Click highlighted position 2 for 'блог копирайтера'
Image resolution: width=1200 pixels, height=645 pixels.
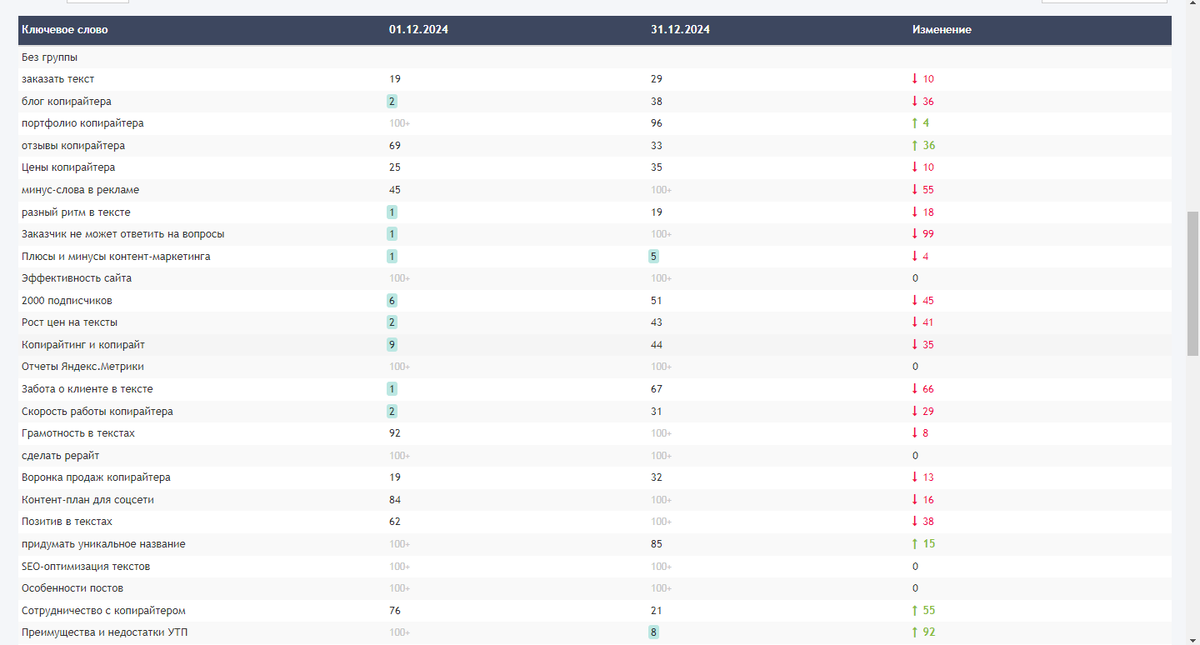point(392,101)
